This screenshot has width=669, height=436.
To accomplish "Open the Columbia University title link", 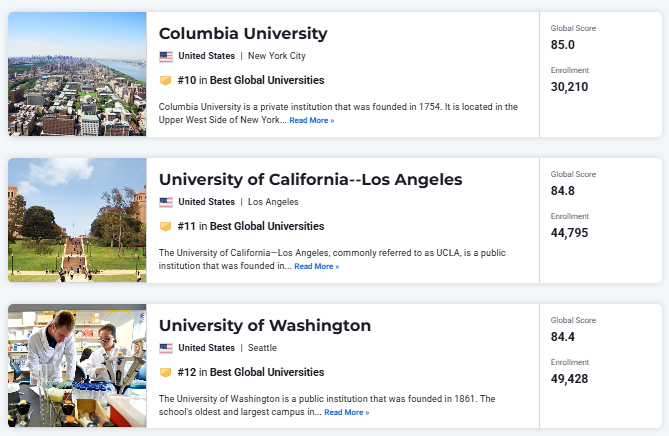I will [x=243, y=33].
